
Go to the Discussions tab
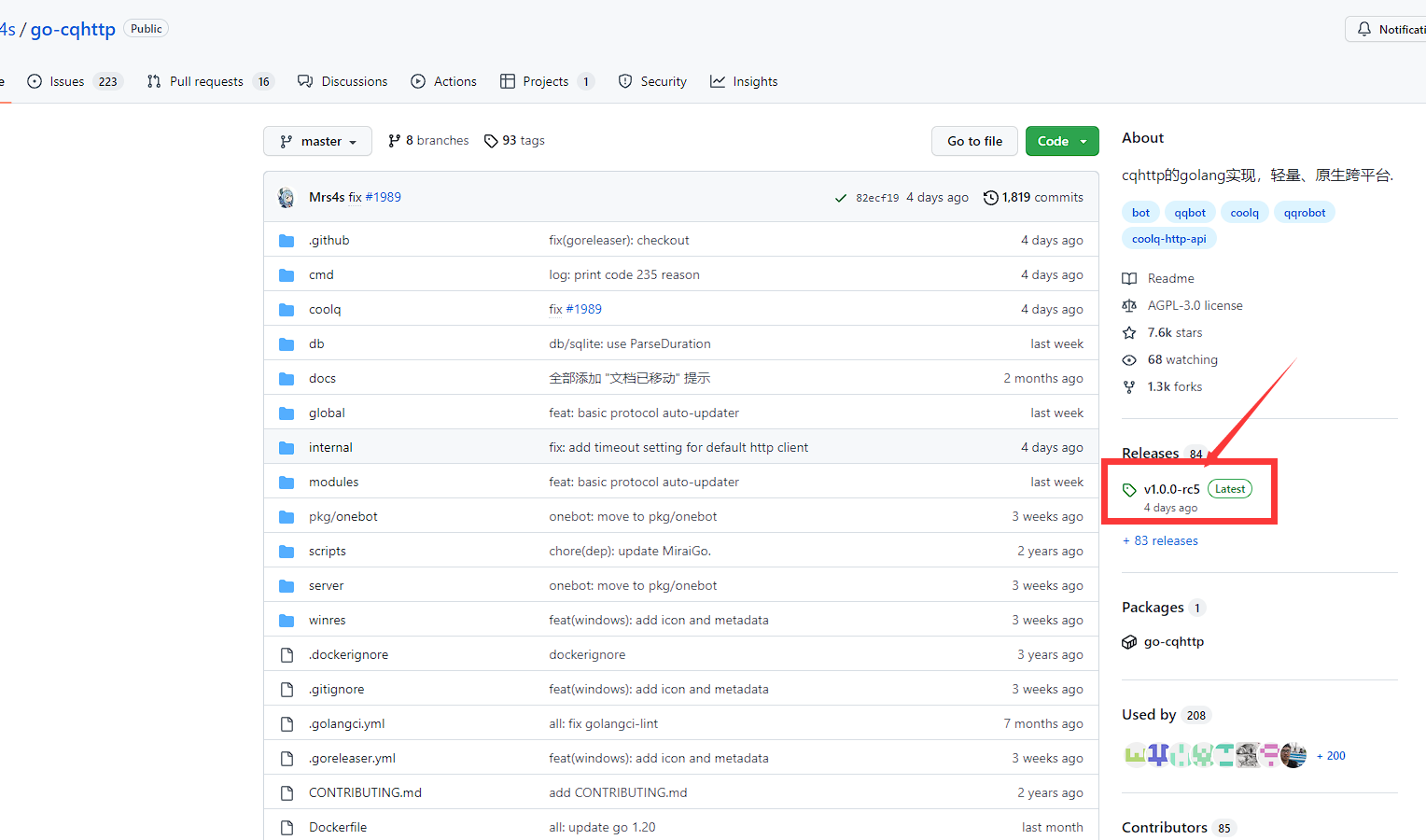(343, 81)
